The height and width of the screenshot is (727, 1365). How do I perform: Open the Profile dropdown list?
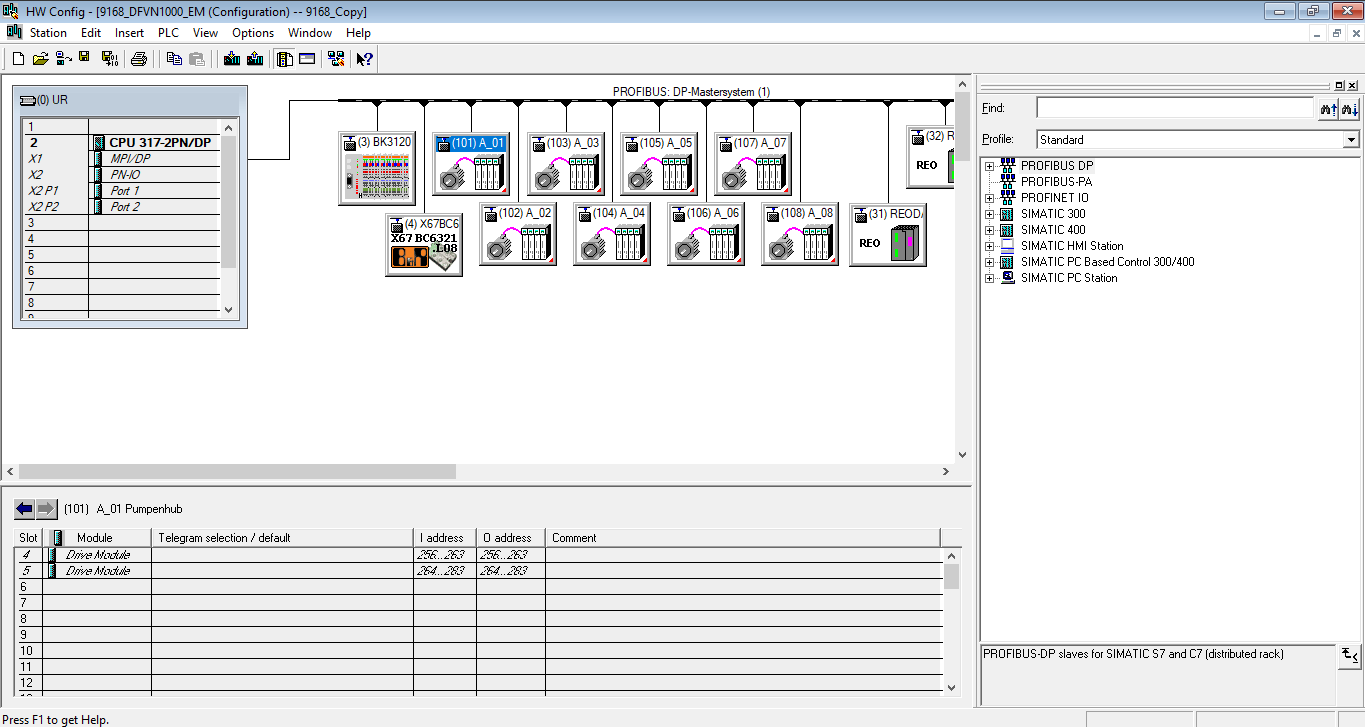click(1351, 140)
